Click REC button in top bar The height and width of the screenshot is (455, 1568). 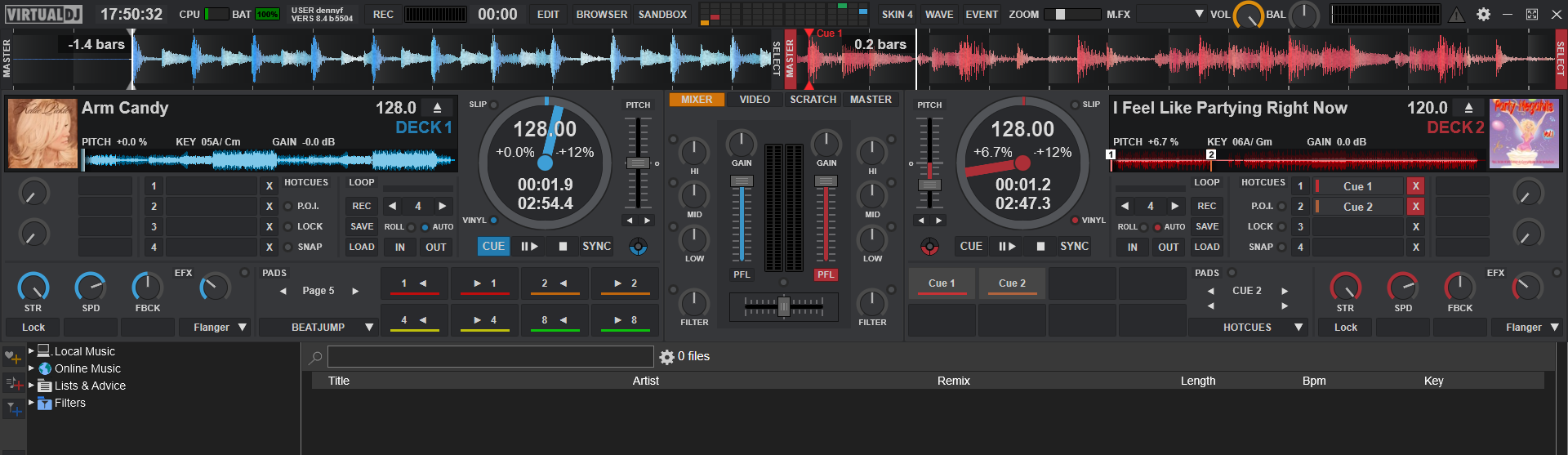pos(383,15)
